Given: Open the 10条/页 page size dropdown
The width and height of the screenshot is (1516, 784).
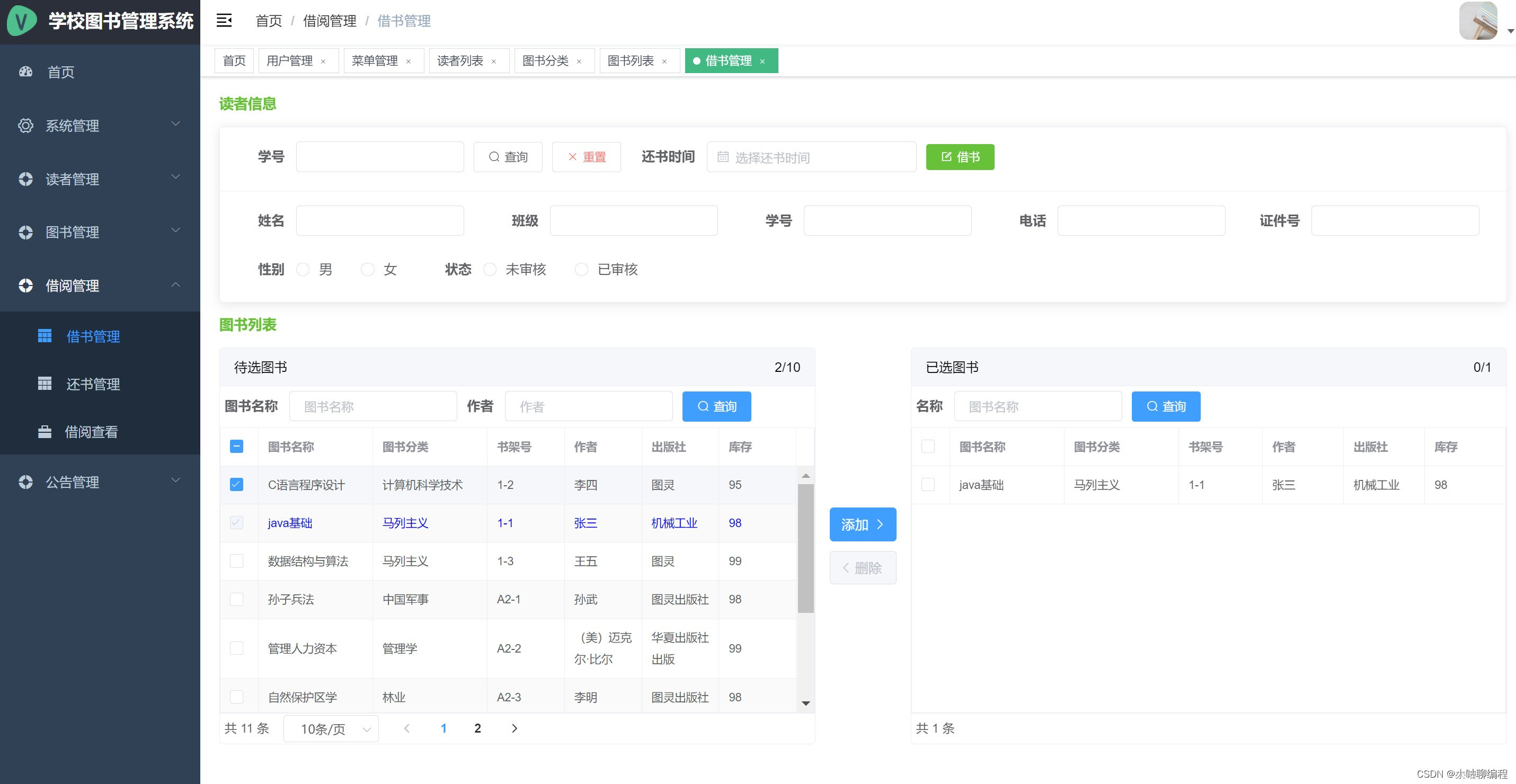Looking at the screenshot, I should click(331, 729).
